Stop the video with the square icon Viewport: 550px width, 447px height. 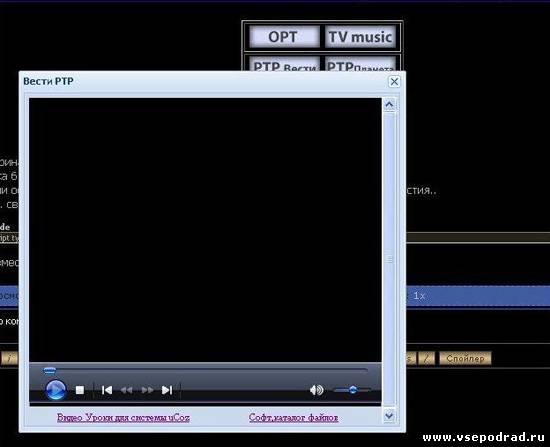[x=80, y=390]
